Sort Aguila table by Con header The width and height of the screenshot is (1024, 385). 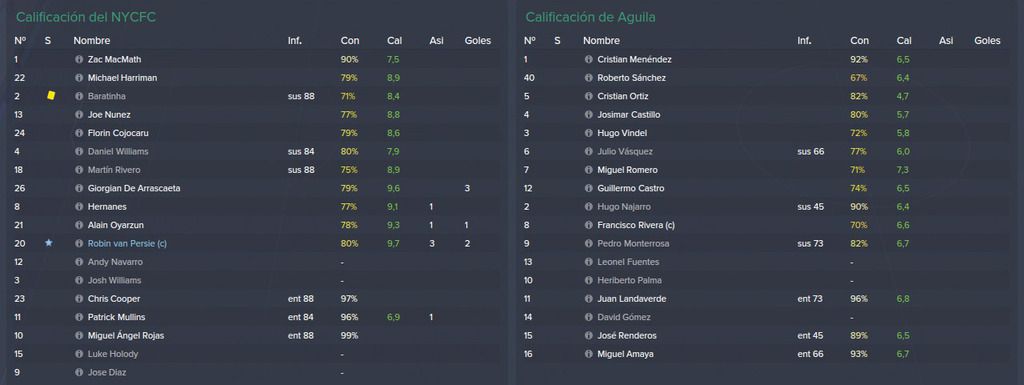(859, 40)
